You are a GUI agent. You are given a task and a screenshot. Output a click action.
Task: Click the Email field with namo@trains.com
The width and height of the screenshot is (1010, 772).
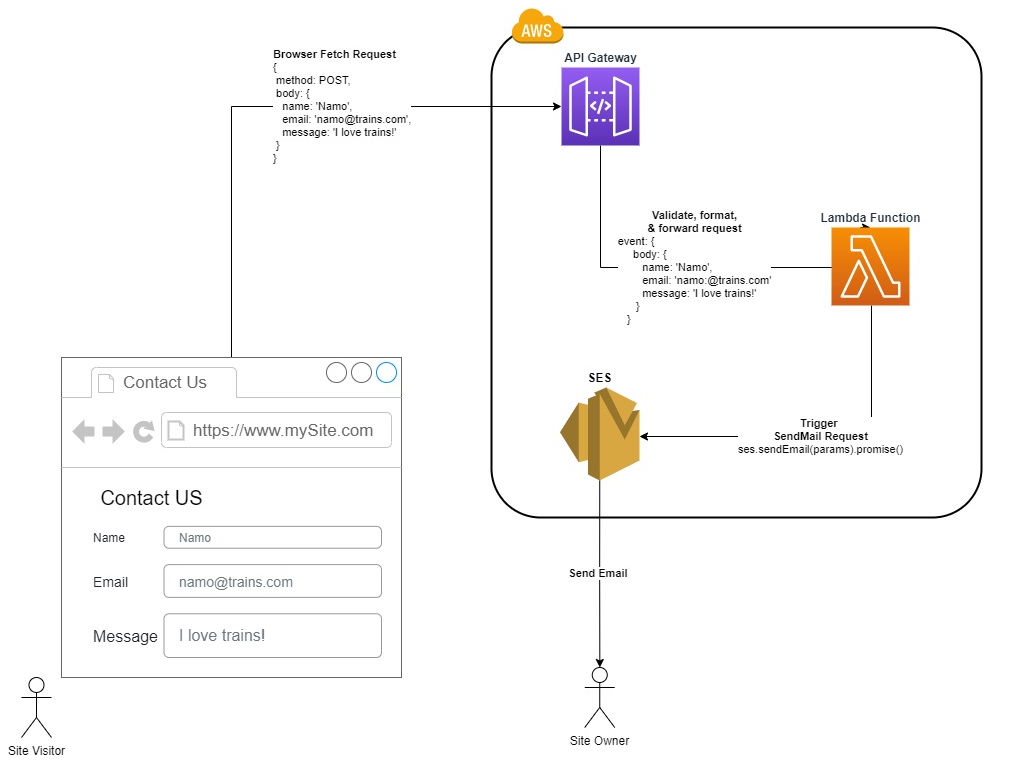(x=272, y=581)
